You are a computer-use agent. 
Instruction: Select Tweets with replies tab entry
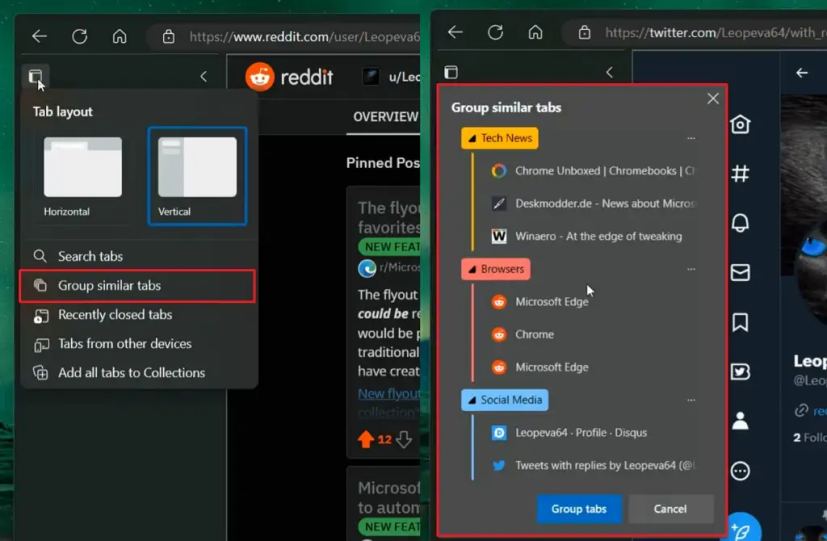(593, 466)
